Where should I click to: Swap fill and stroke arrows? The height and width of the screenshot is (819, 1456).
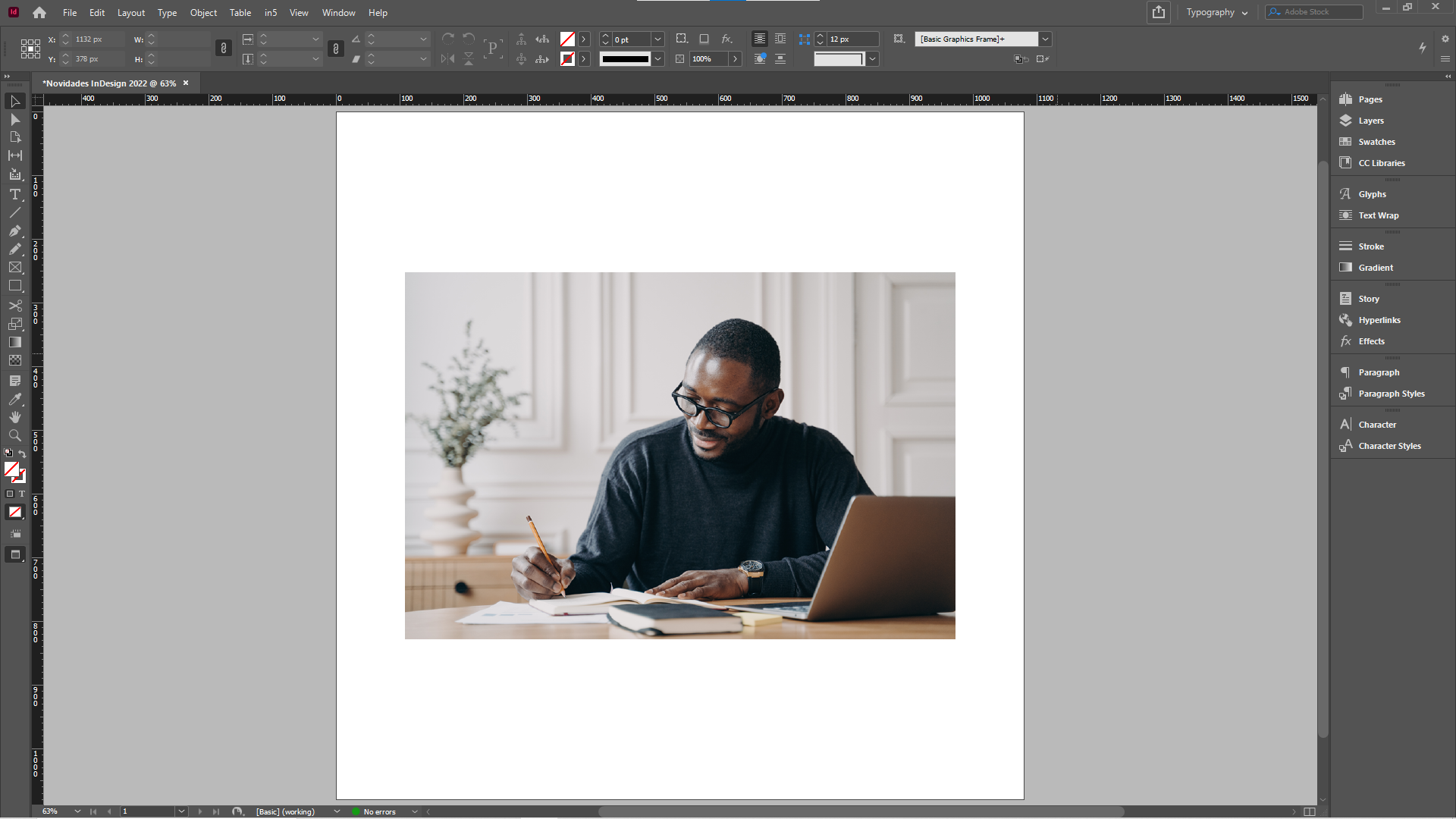click(22, 453)
